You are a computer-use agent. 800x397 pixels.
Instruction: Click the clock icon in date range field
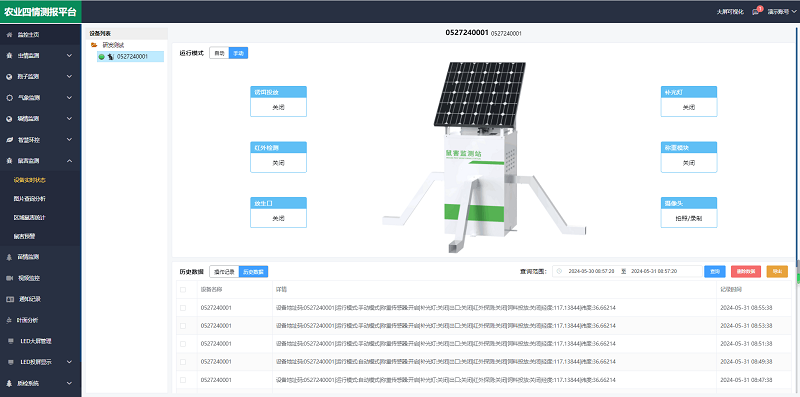[560, 271]
